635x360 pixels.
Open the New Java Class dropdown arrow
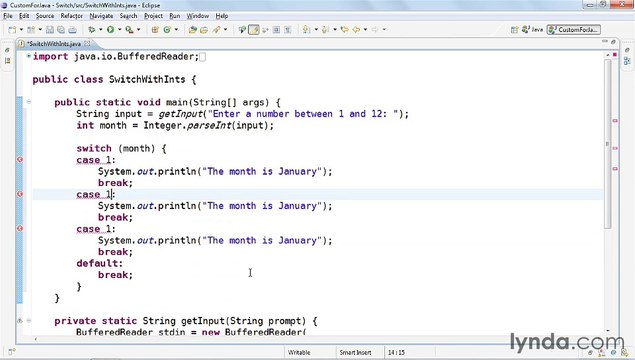point(176,30)
